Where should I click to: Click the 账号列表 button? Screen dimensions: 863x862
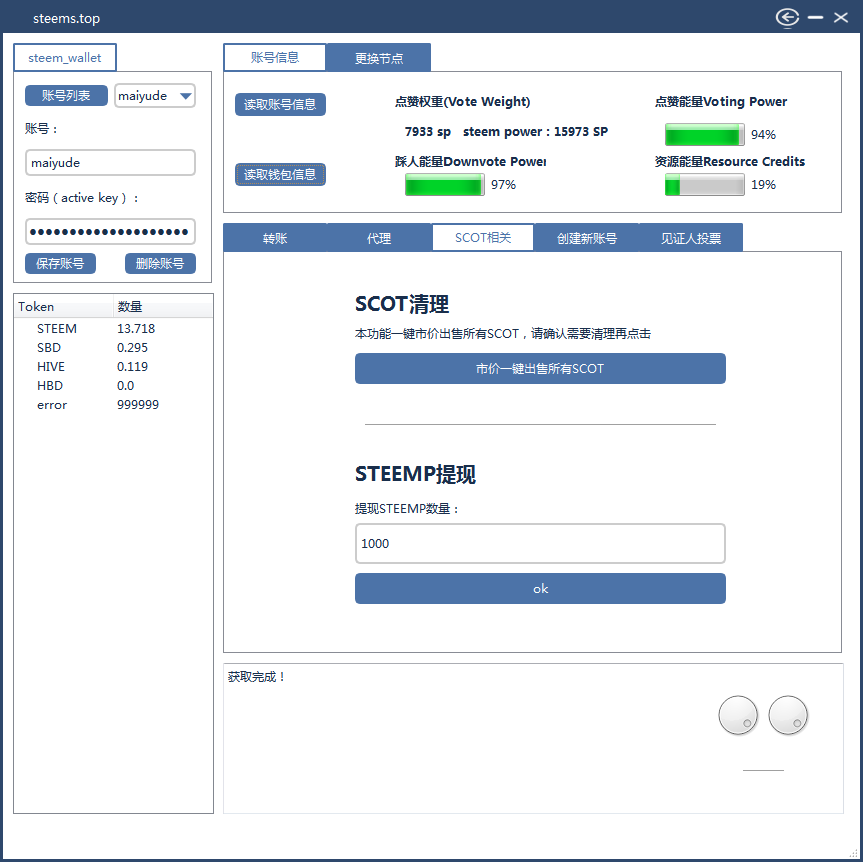(66, 95)
